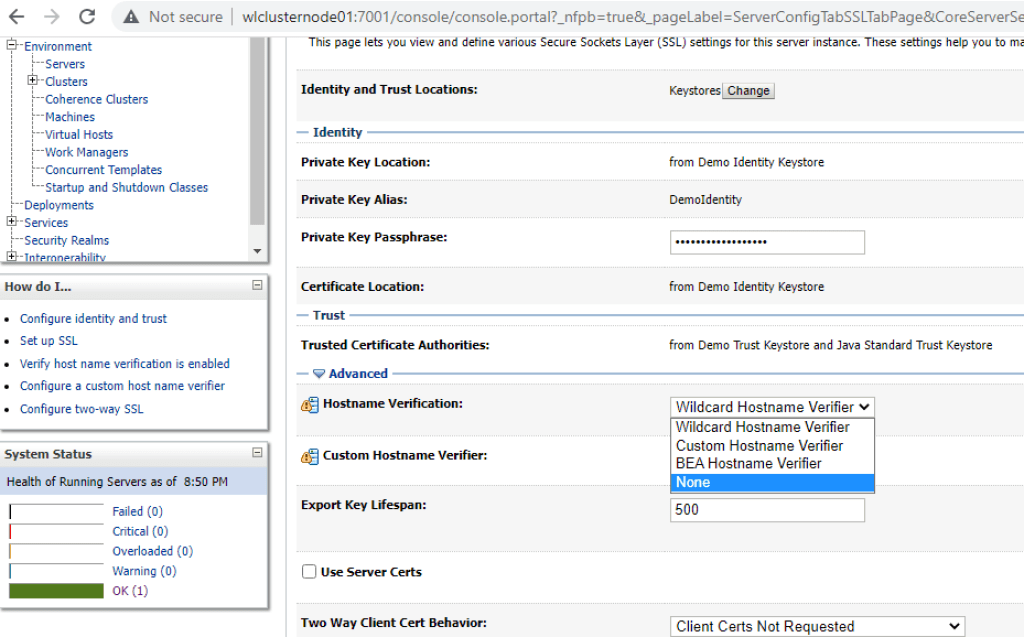The width and height of the screenshot is (1024, 637).
Task: Click the browser back arrow
Action: [x=17, y=17]
